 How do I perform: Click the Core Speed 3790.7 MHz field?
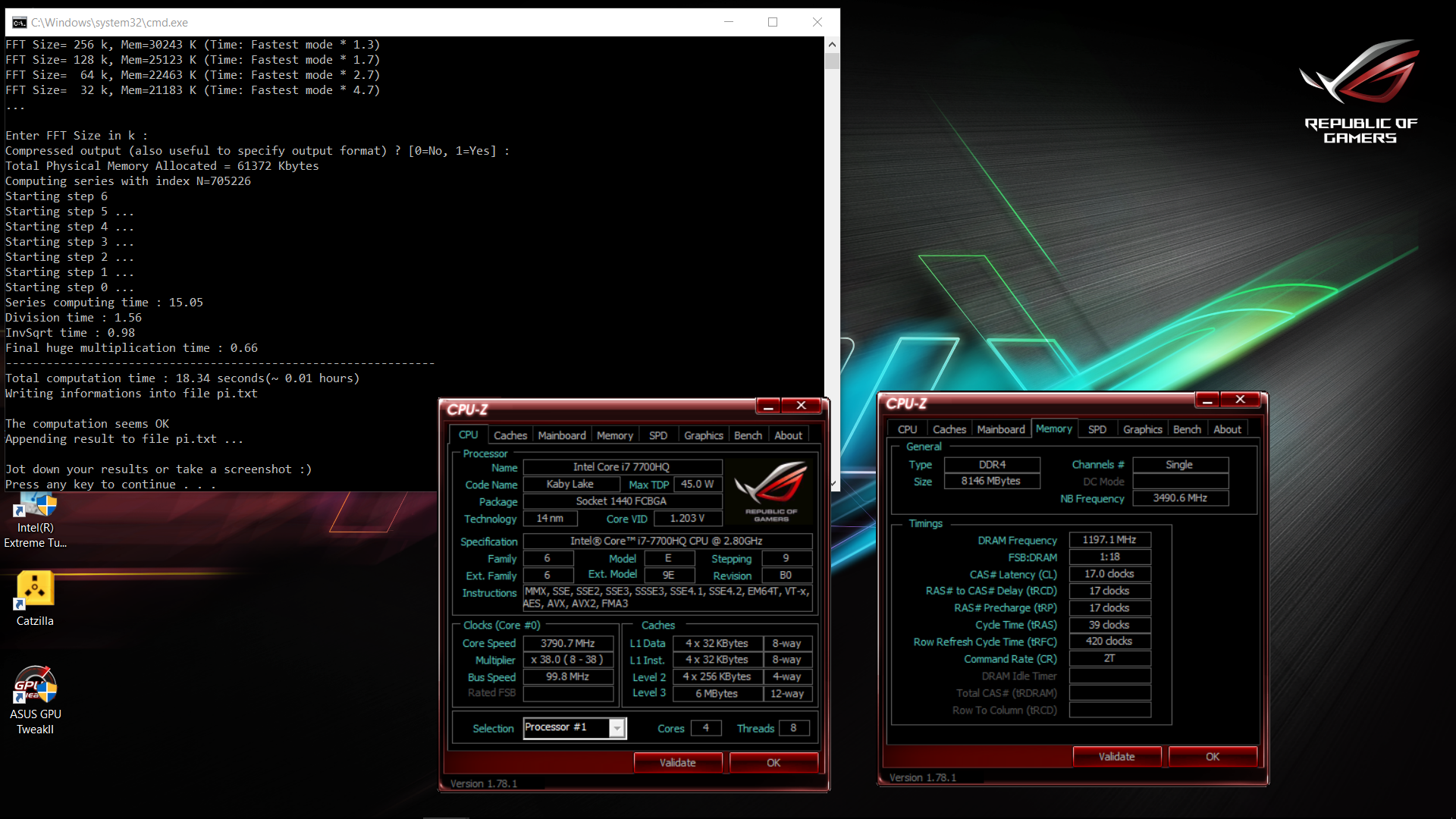coord(567,643)
